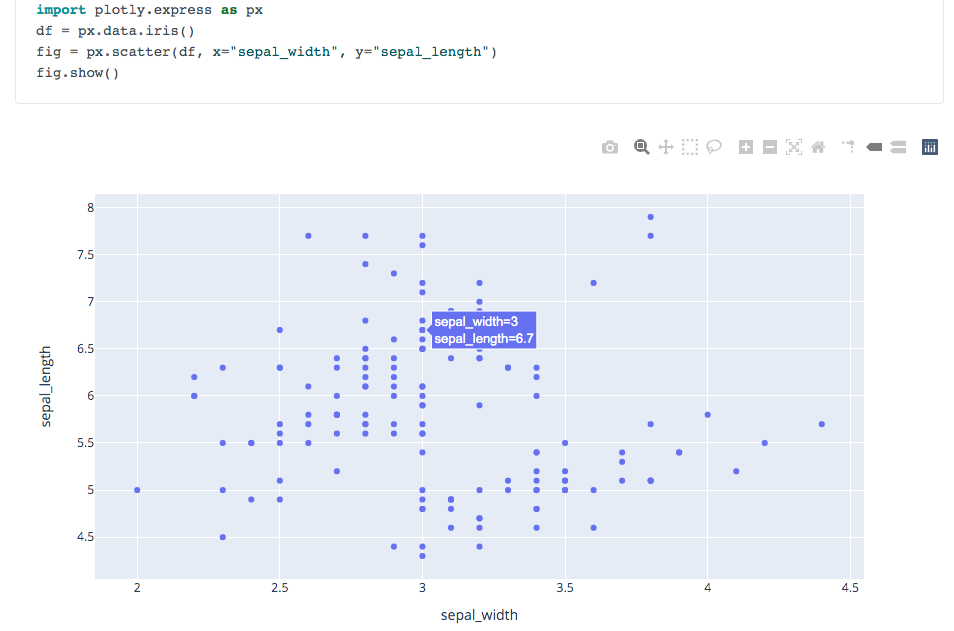Zoom in on the chart
The height and width of the screenshot is (631, 954).
click(x=745, y=147)
